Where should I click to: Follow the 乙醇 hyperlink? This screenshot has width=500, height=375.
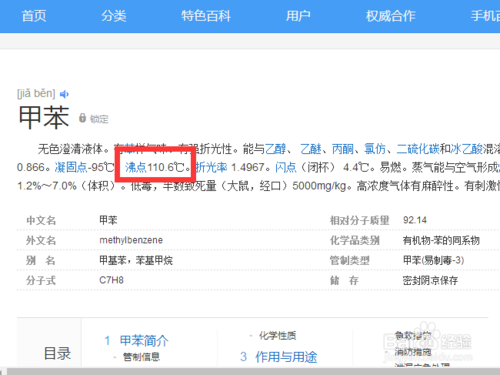275,149
